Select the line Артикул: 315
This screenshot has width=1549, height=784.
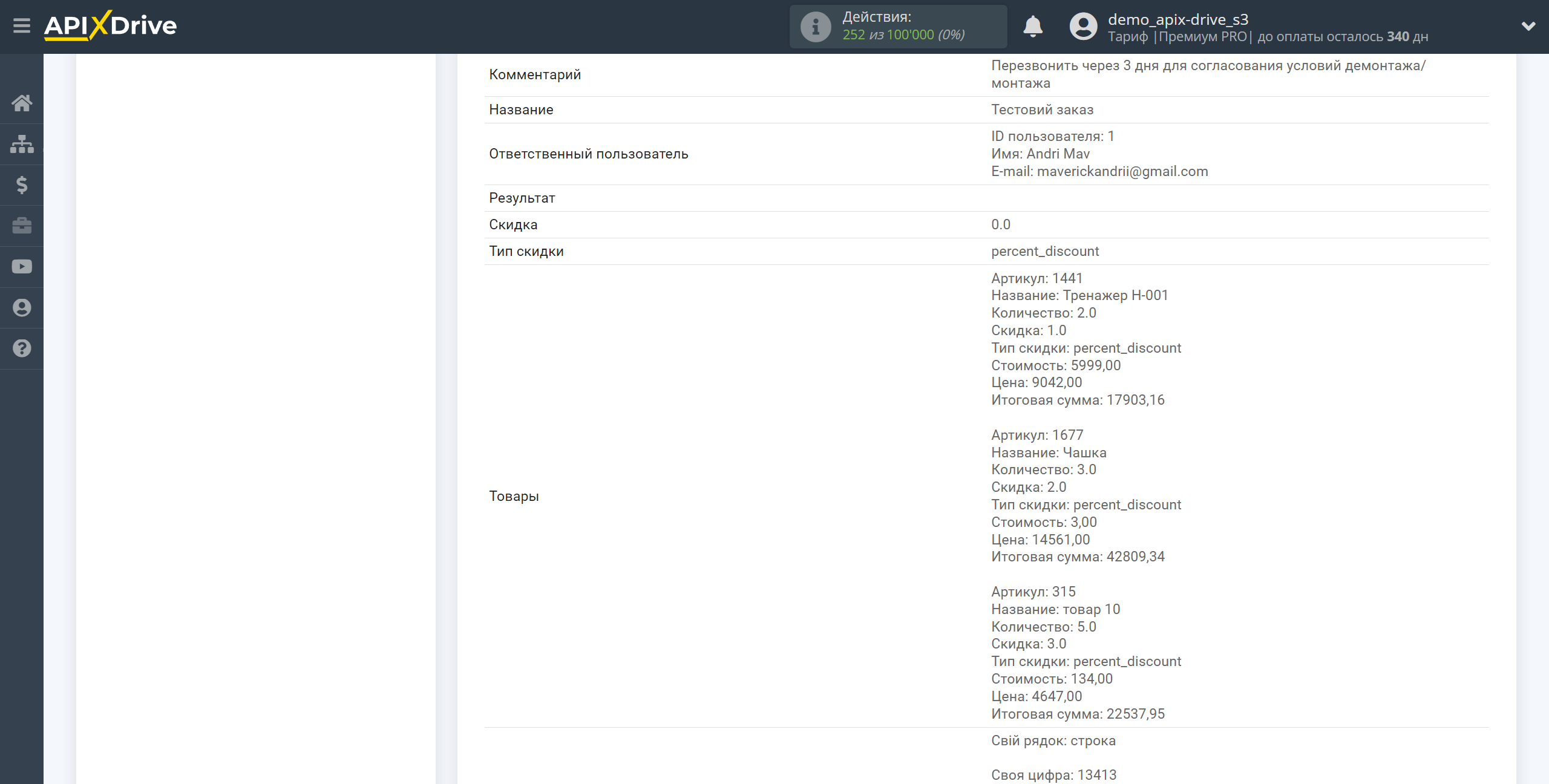coord(1033,592)
